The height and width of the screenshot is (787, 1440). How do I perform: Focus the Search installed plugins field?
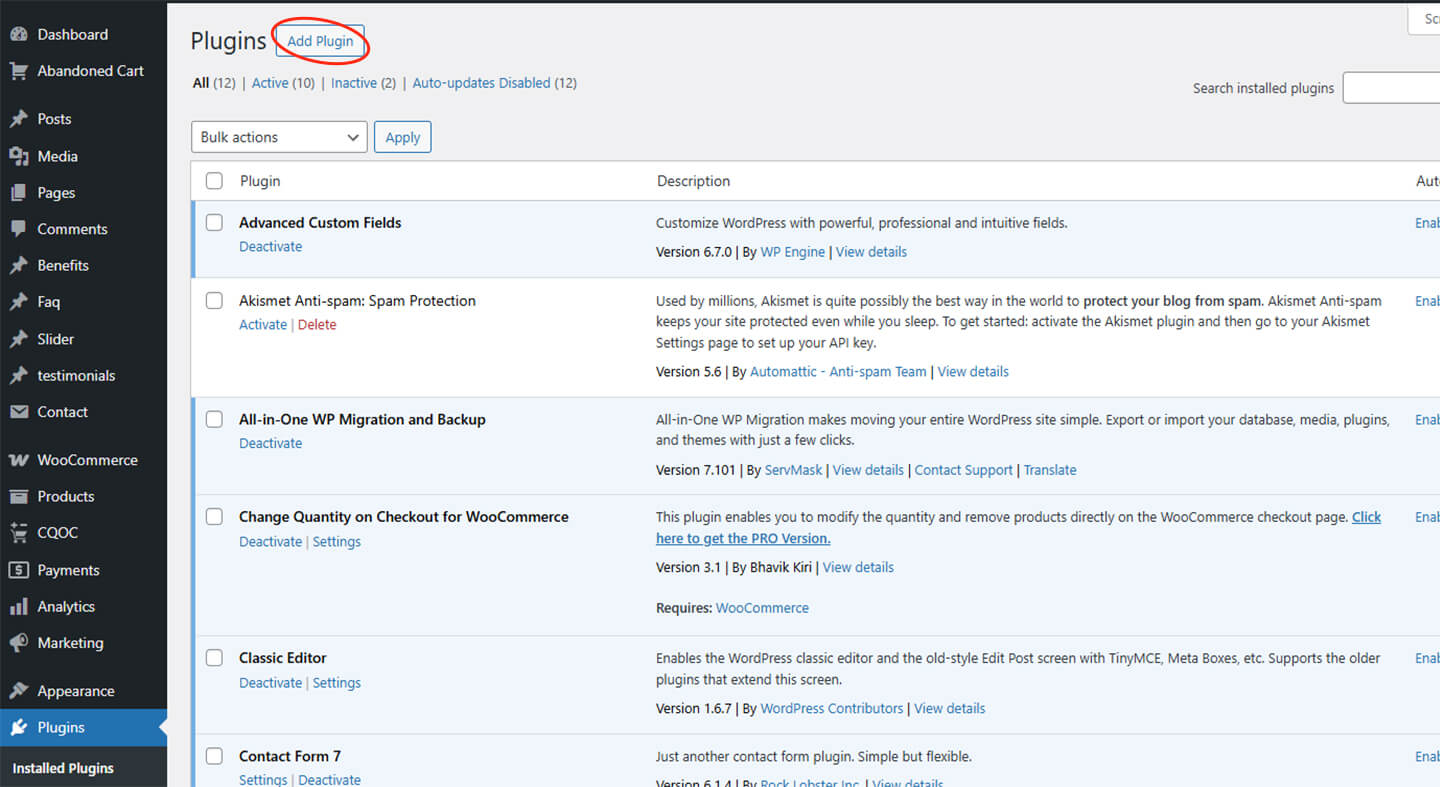pos(1392,88)
